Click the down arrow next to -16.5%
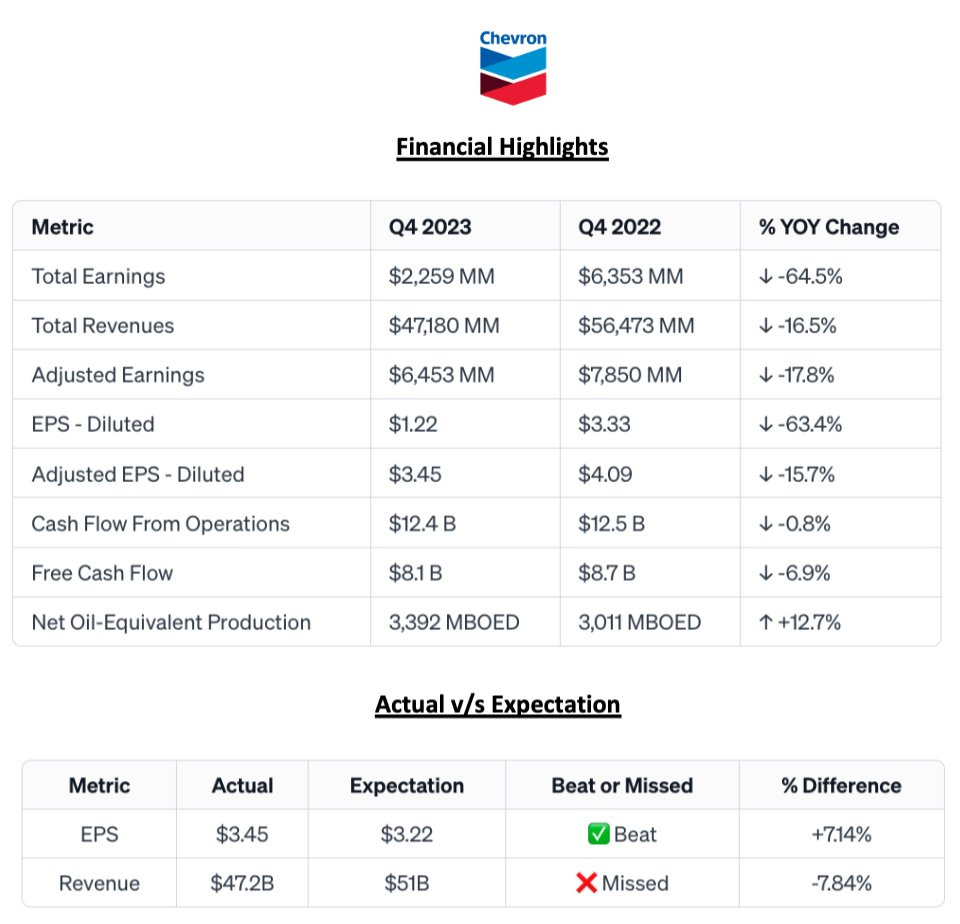The width and height of the screenshot is (960, 924). click(765, 326)
